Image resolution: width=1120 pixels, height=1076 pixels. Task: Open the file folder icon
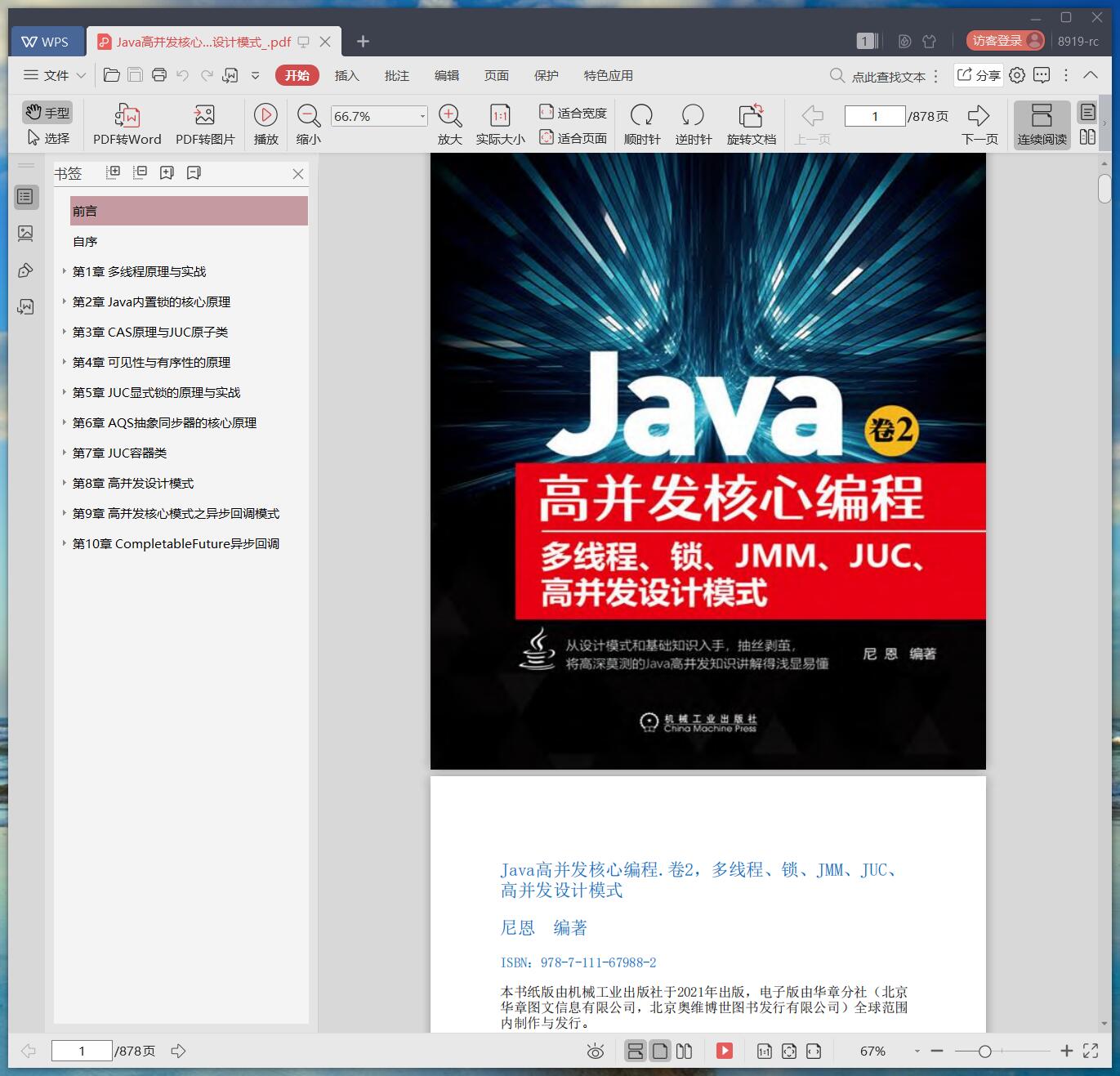pyautogui.click(x=112, y=75)
